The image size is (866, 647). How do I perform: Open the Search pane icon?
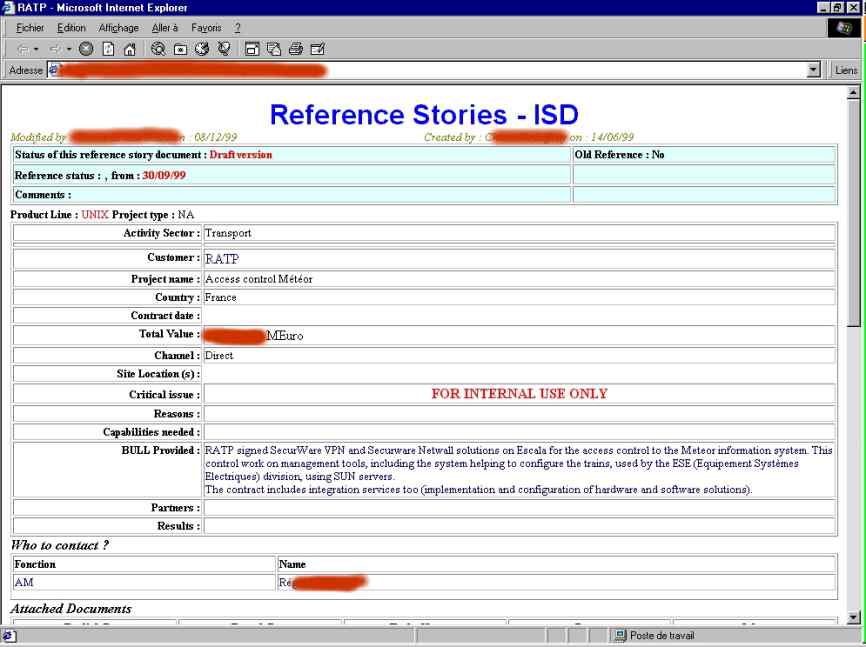tap(158, 49)
